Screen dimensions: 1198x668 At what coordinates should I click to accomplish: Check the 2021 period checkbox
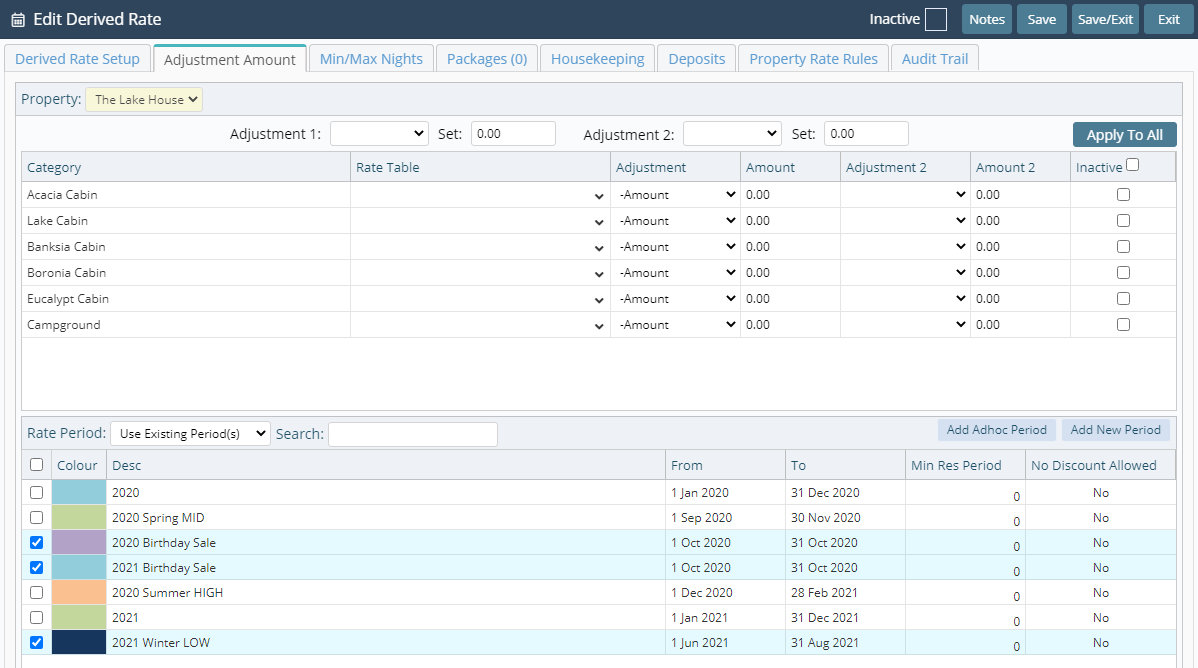click(x=36, y=618)
